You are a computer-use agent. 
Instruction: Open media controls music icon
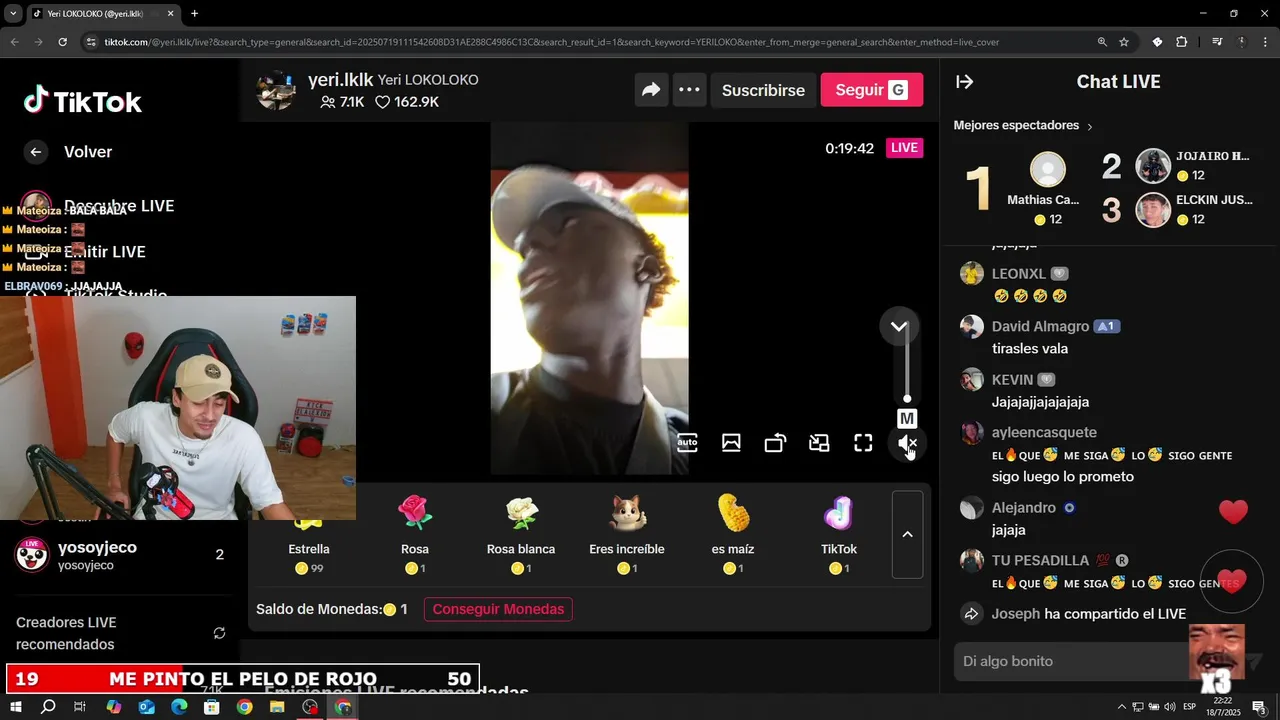[1217, 42]
